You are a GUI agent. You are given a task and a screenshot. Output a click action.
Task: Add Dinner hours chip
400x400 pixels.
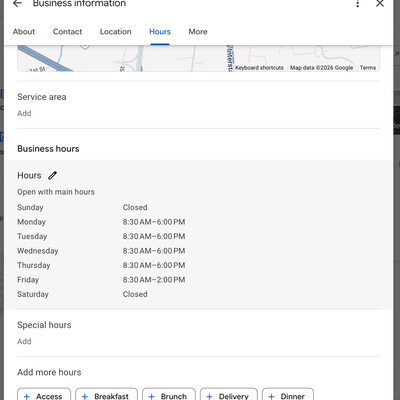click(288, 395)
